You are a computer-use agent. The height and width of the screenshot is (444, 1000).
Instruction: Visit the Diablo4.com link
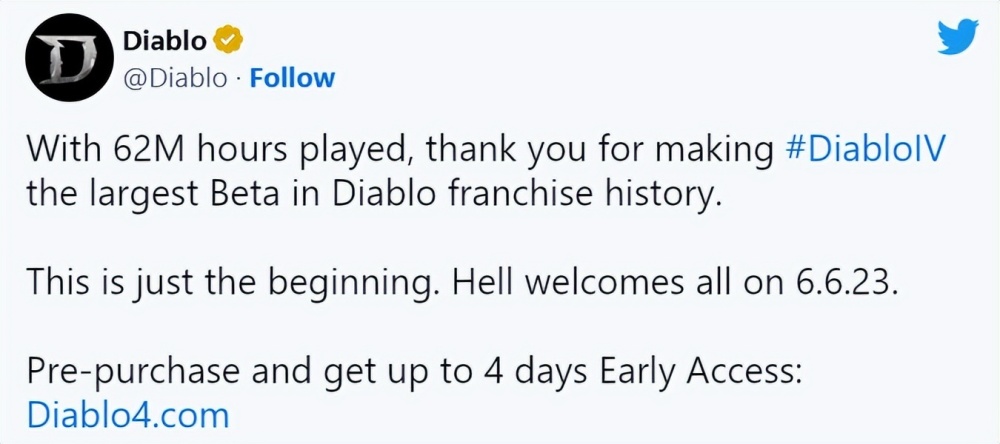coord(127,413)
